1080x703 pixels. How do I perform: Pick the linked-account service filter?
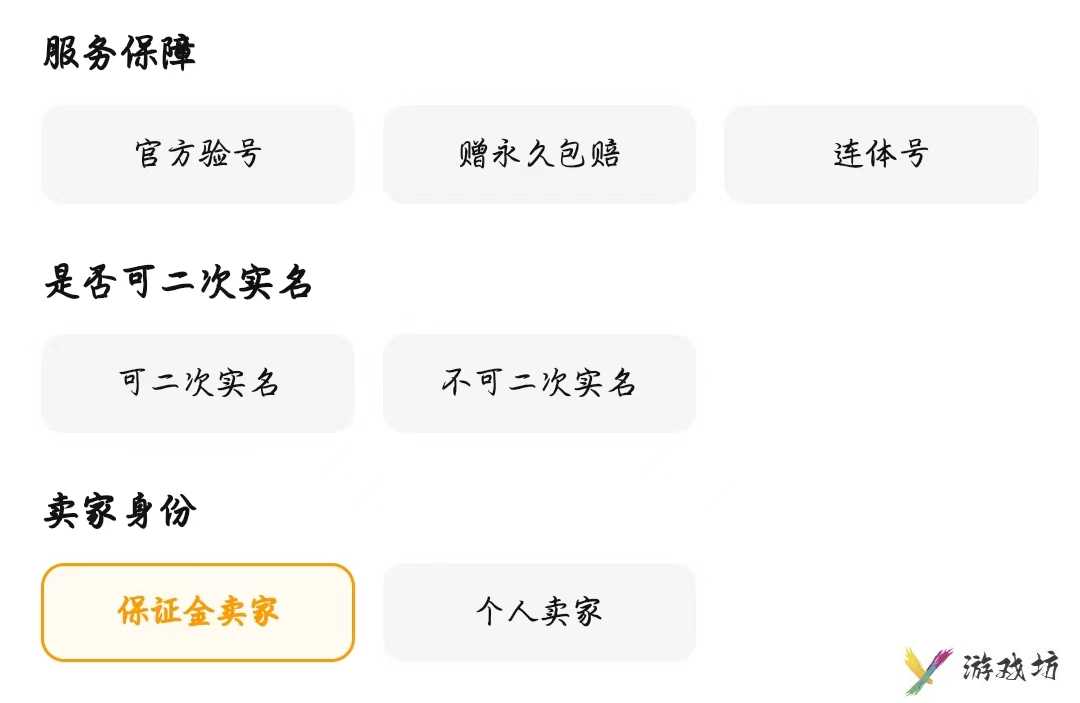click(881, 154)
